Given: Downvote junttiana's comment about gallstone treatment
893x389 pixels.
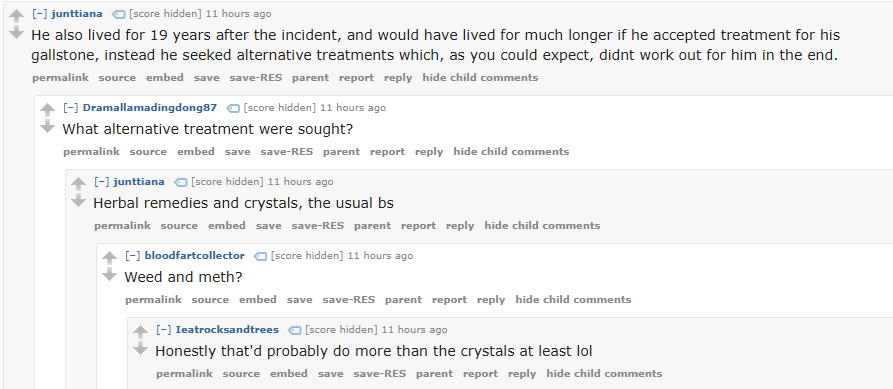Looking at the screenshot, I should click(17, 32).
